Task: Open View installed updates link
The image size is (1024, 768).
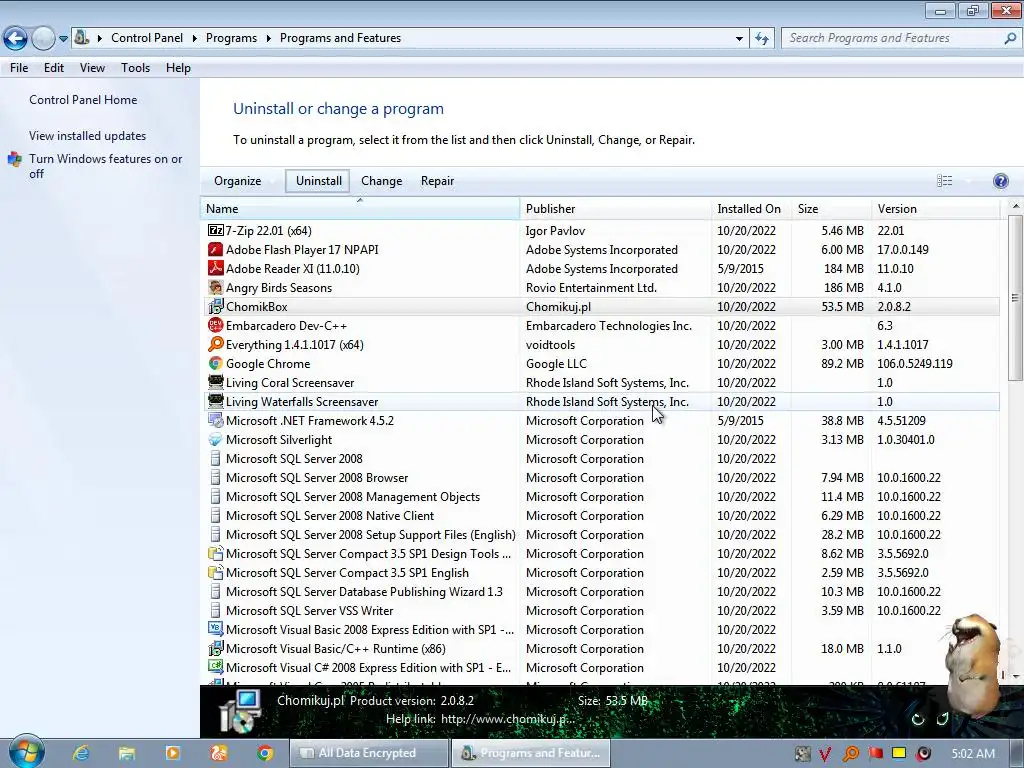Action: (88, 136)
